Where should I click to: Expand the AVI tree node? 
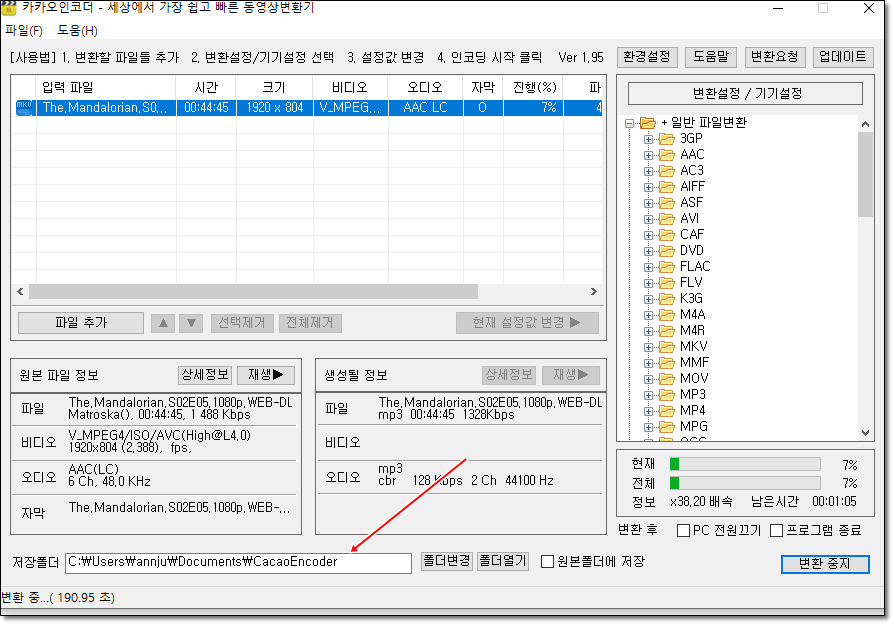coord(648,219)
